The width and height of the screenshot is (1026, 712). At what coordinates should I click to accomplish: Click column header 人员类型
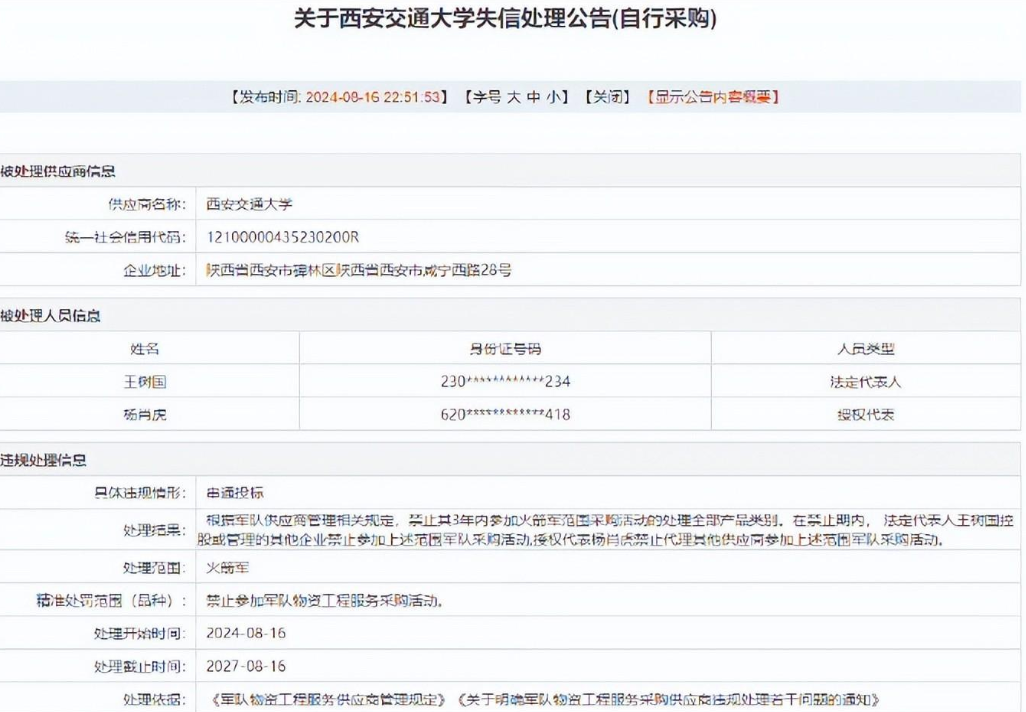[x=866, y=349]
